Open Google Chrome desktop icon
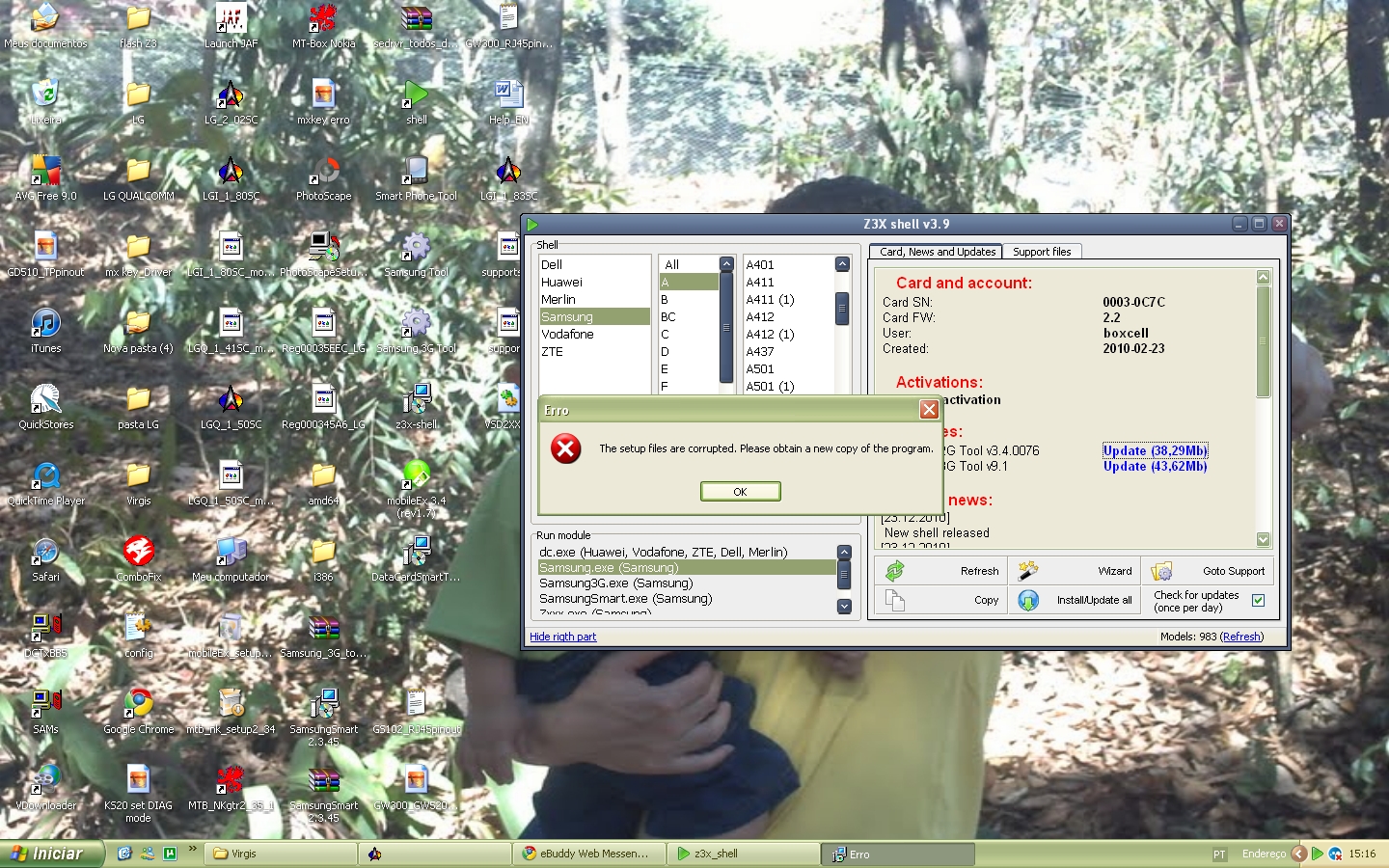 click(x=138, y=703)
